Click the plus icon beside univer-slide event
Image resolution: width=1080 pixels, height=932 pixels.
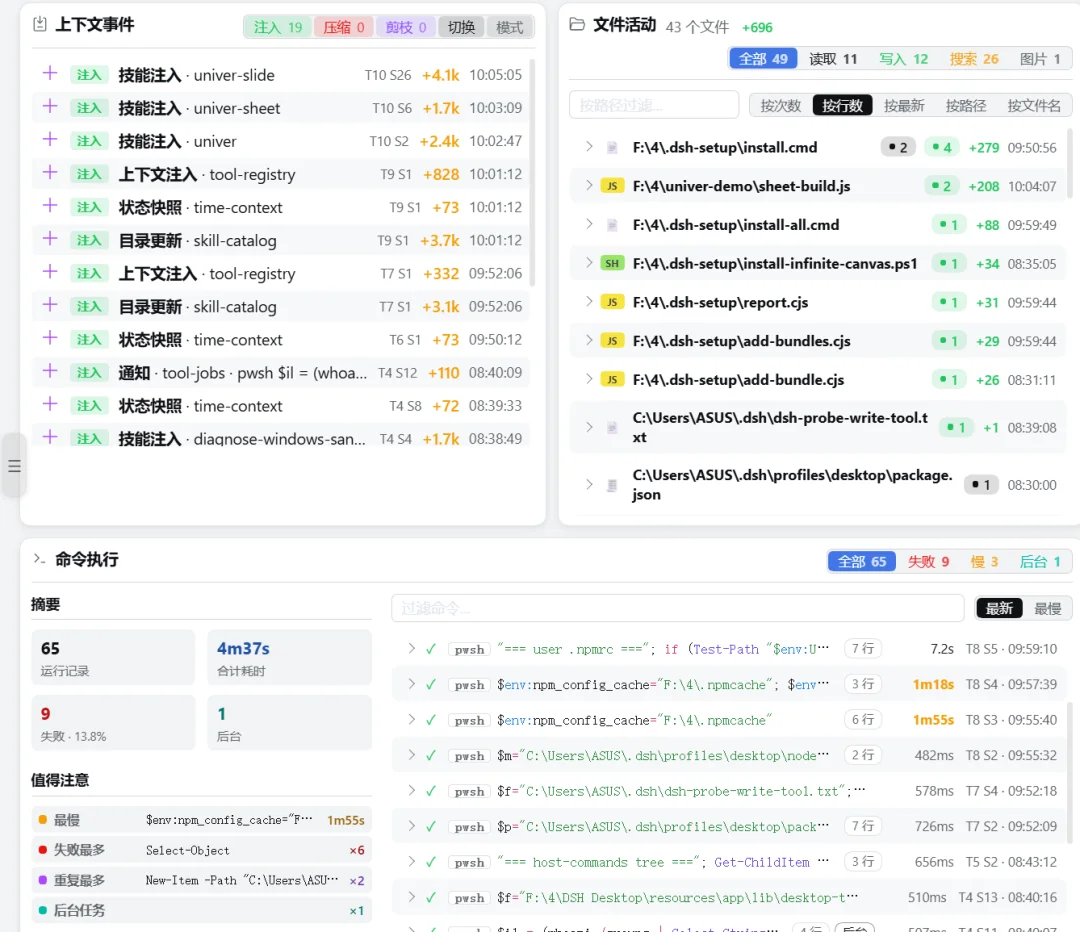coord(50,73)
